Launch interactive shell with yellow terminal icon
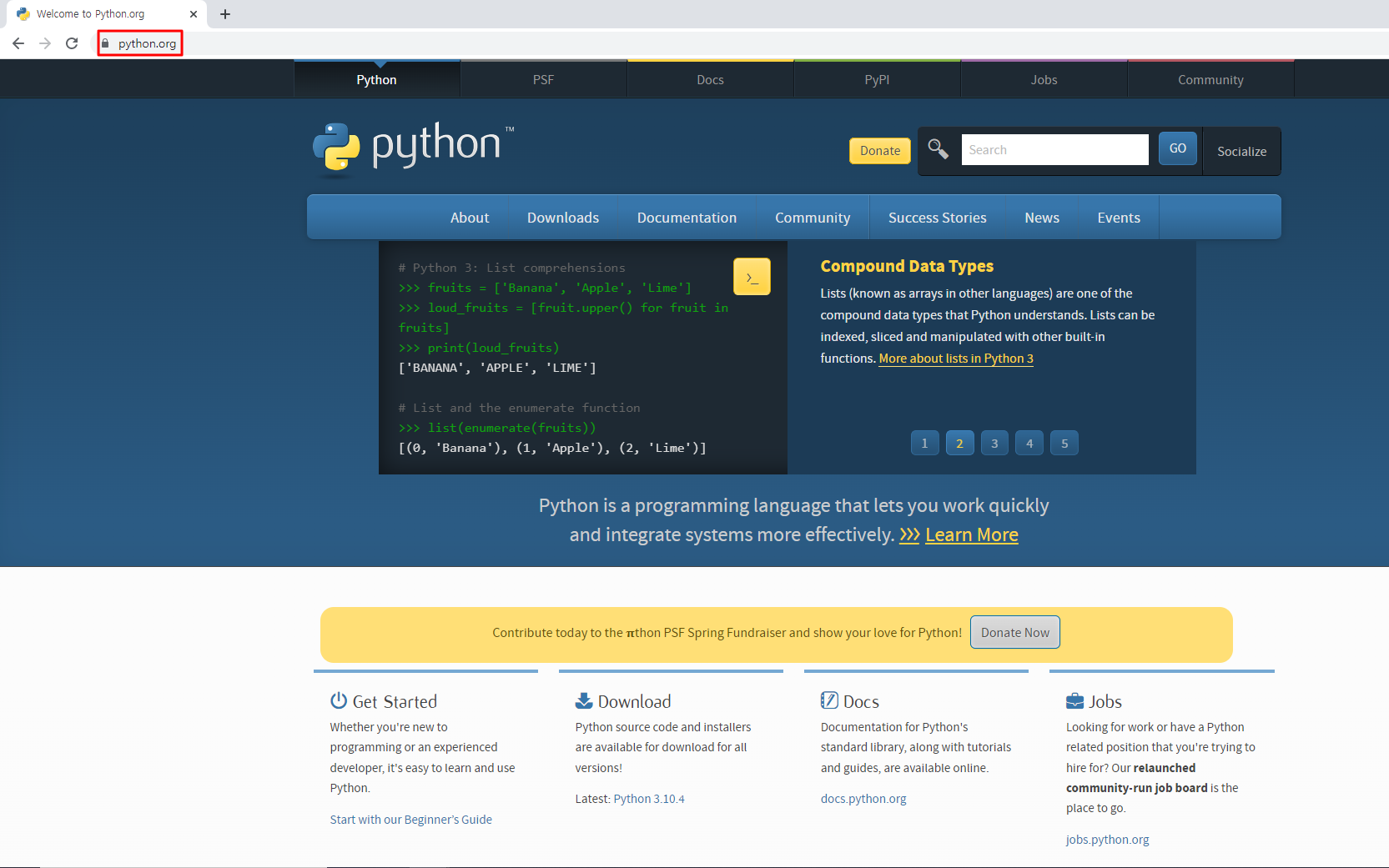Viewport: 1389px width, 868px height. [x=752, y=277]
